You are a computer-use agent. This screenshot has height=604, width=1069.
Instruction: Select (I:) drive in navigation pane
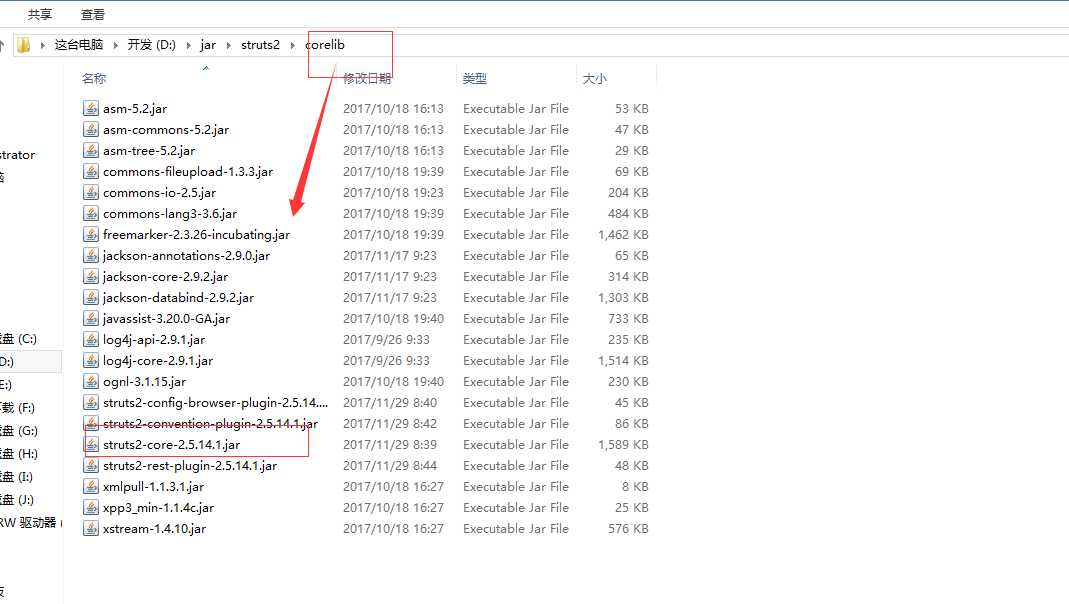point(16,477)
